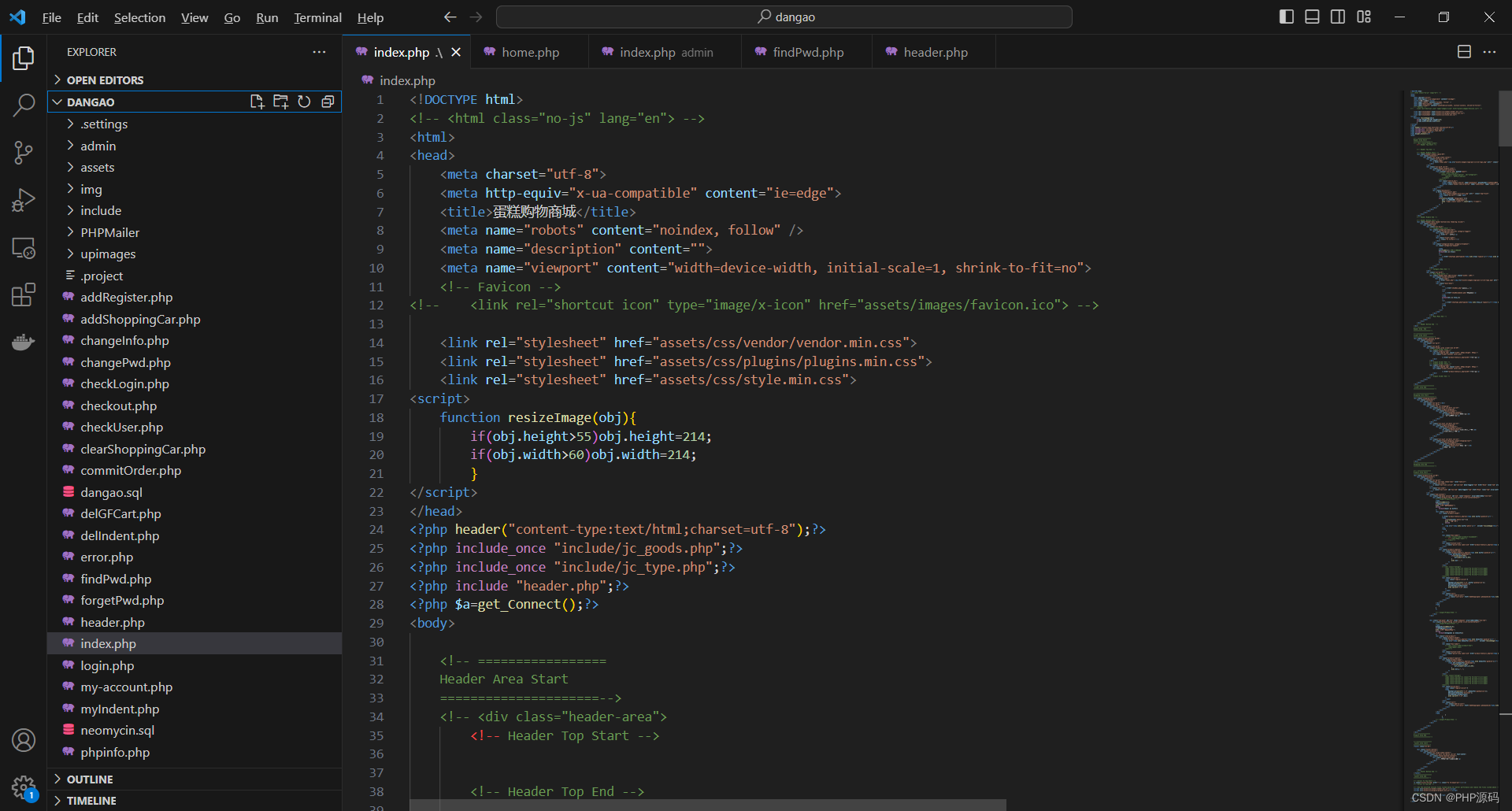
Task: Open editor more actions menu
Action: coord(1489,52)
